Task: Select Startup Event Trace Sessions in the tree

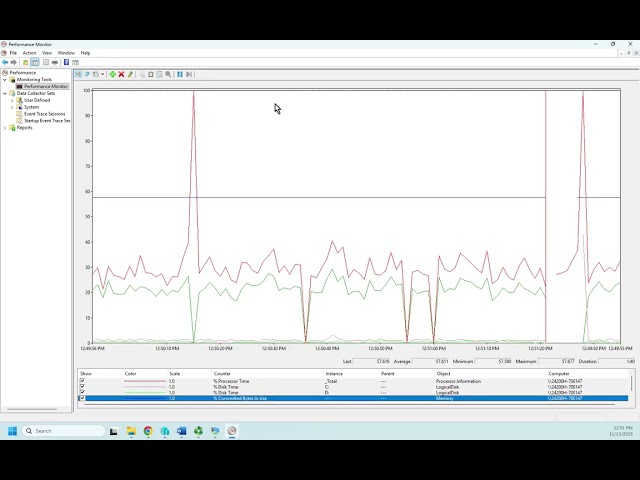Action: [47, 121]
